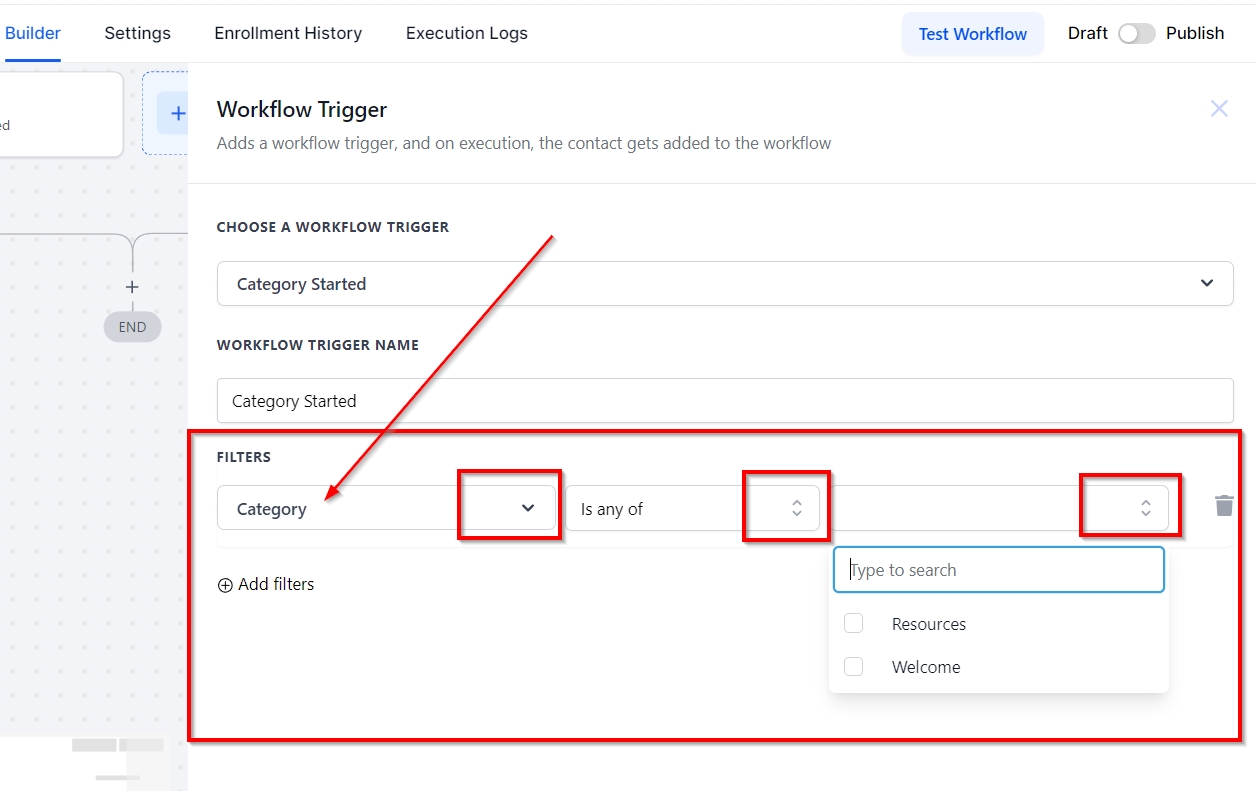Click Add filters link
The image size is (1256, 791).
tap(266, 585)
